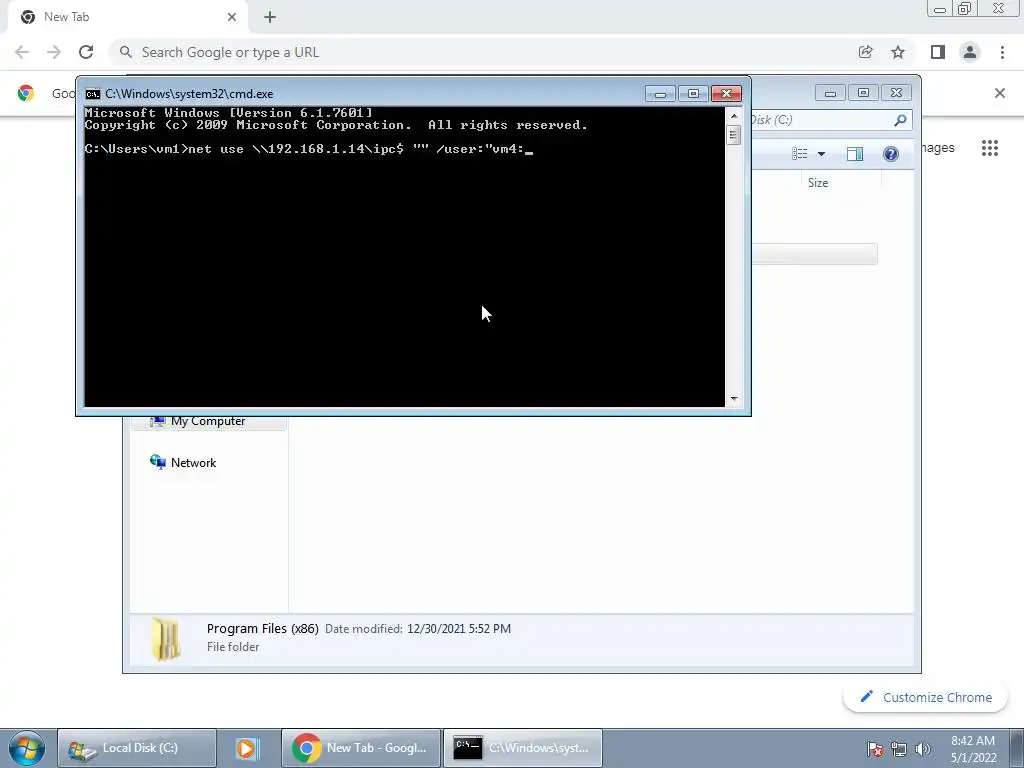Click the Chrome back arrow
Screen dimensions: 1024x768
22,52
